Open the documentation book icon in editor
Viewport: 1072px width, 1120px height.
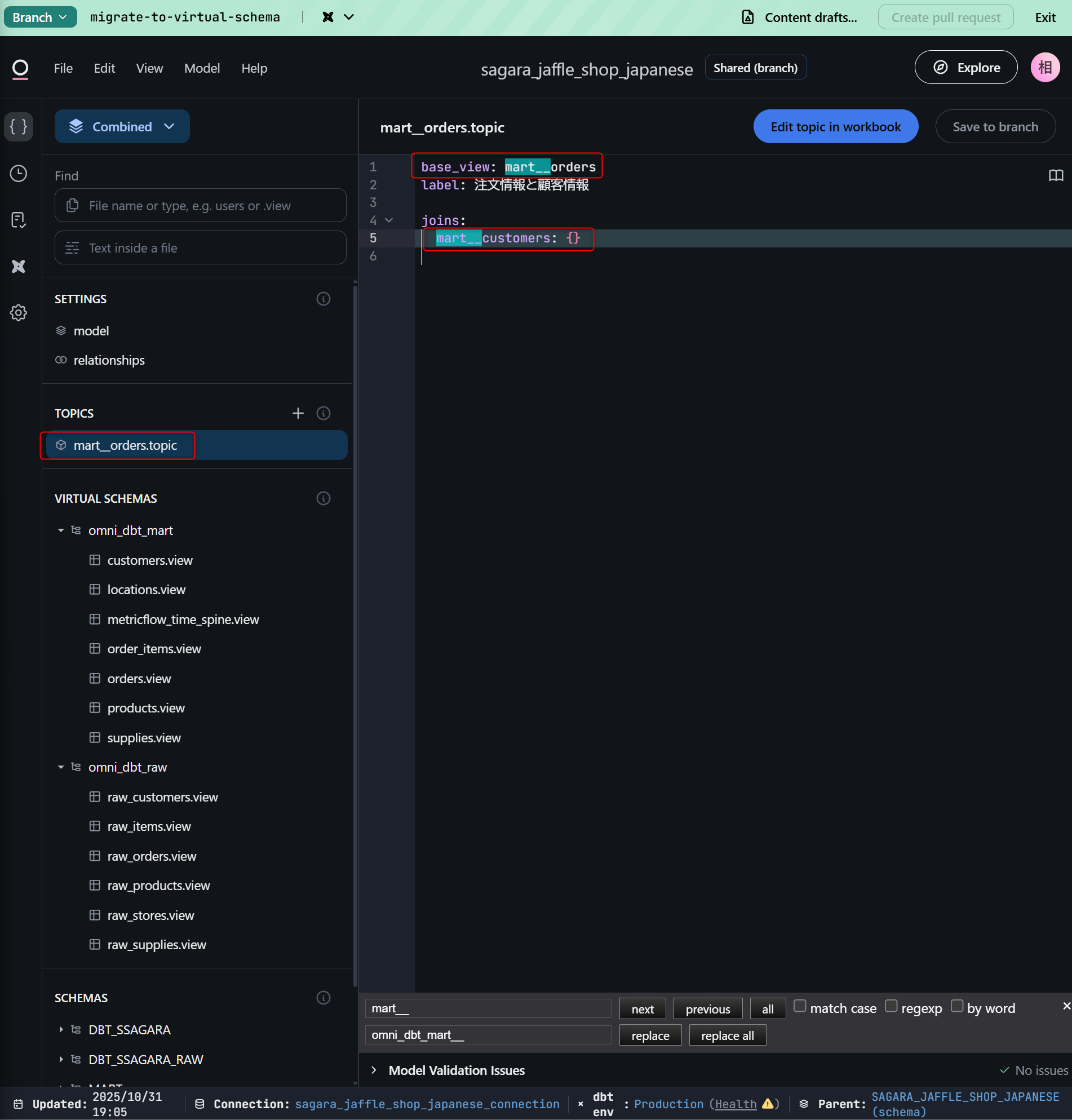tap(1056, 175)
